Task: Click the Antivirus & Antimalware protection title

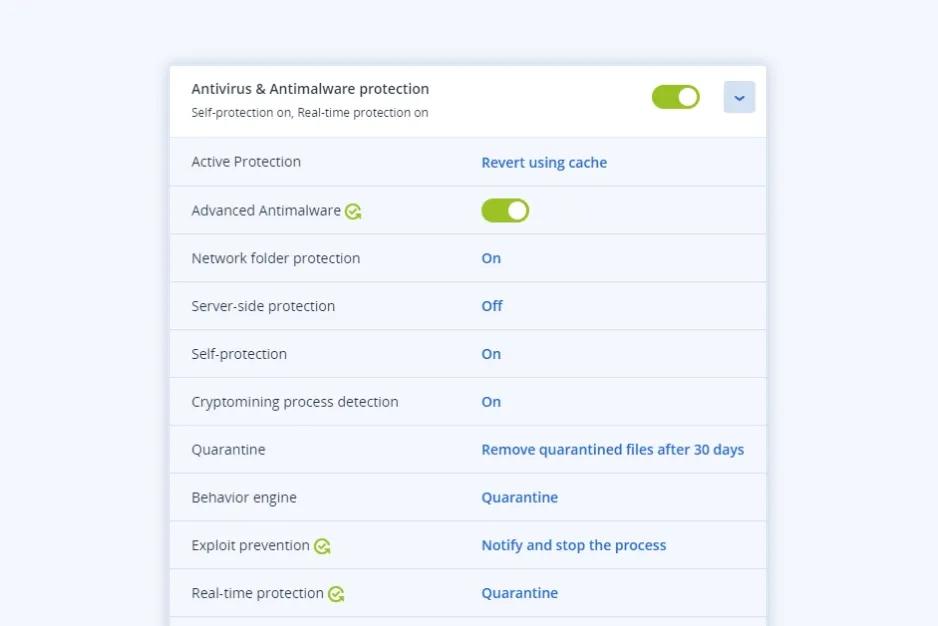Action: click(310, 89)
